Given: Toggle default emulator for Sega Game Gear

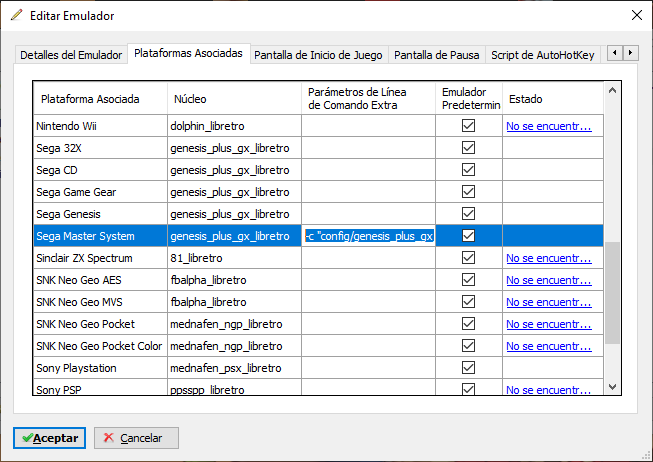Looking at the screenshot, I should point(469,192).
